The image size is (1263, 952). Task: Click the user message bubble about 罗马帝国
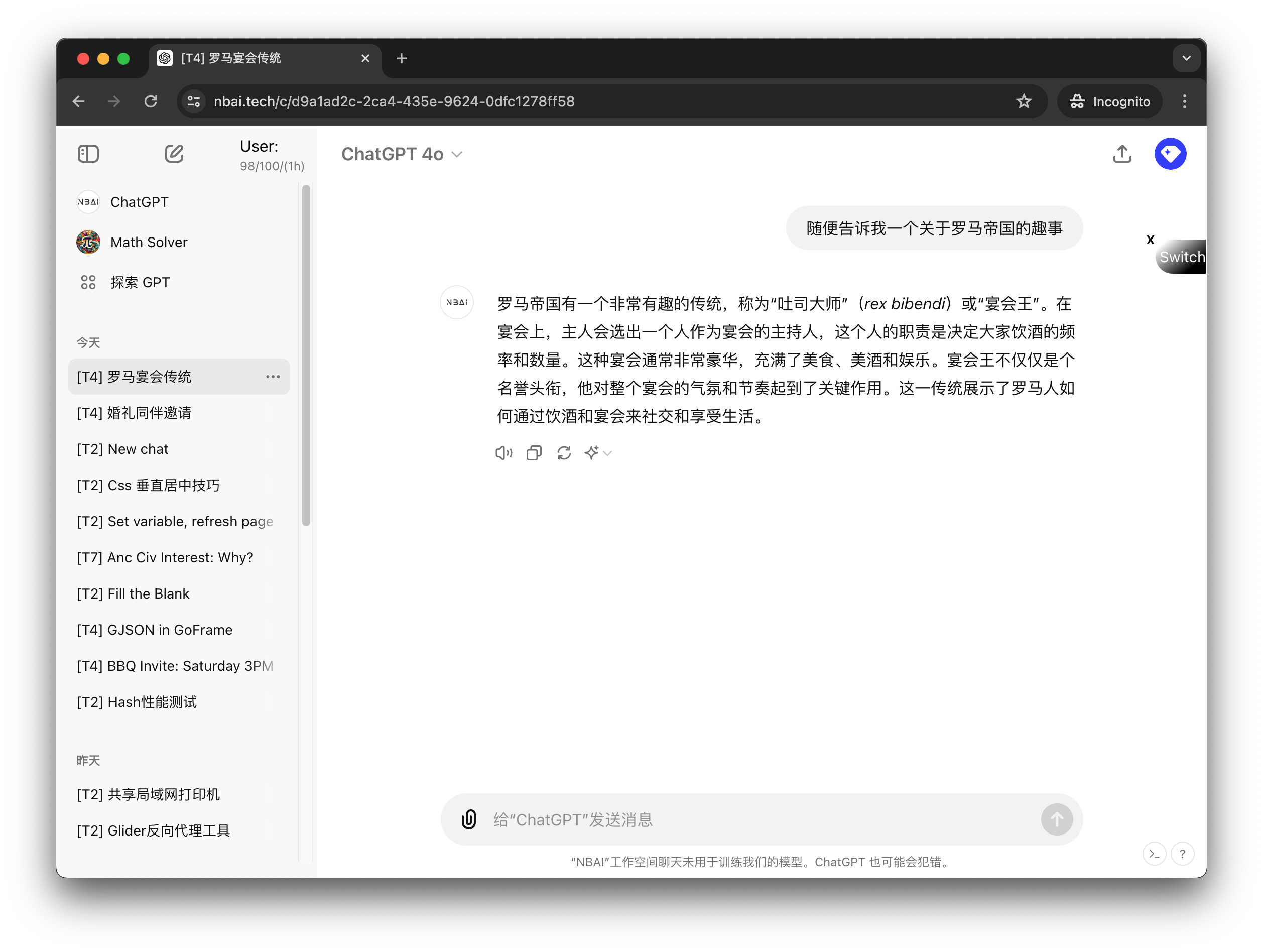pyautogui.click(x=934, y=228)
